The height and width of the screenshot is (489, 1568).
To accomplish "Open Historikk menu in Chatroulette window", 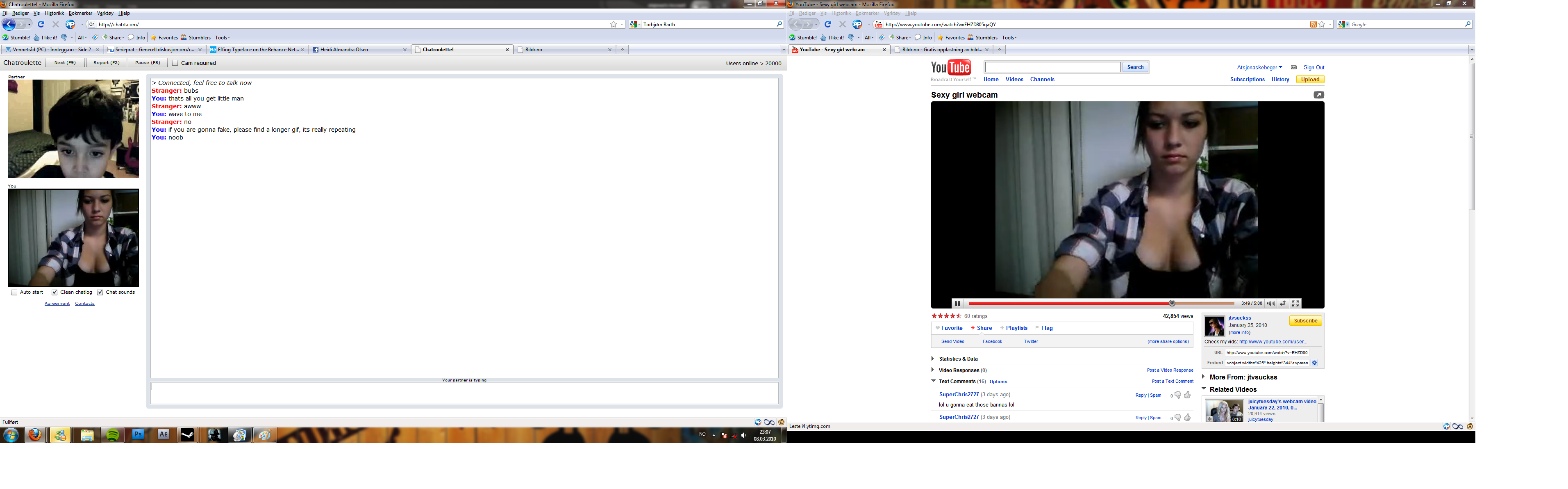I will click(x=54, y=13).
